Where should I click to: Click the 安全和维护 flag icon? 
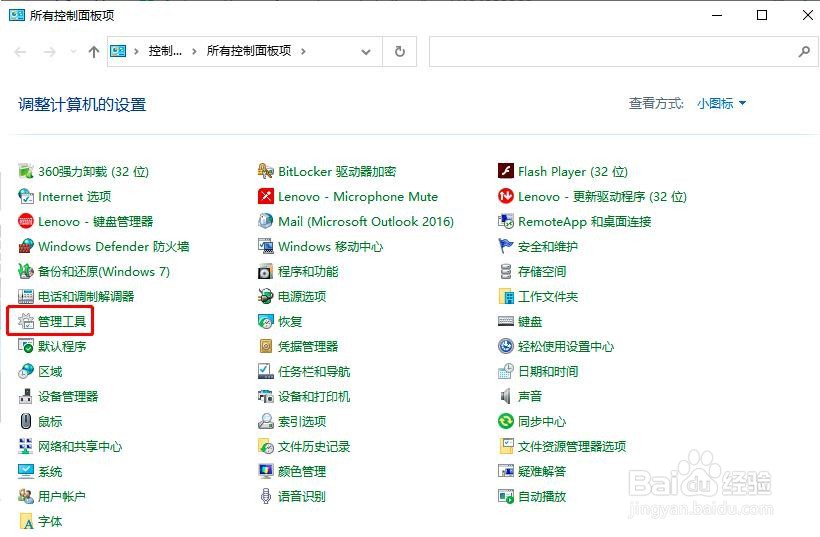coord(506,246)
